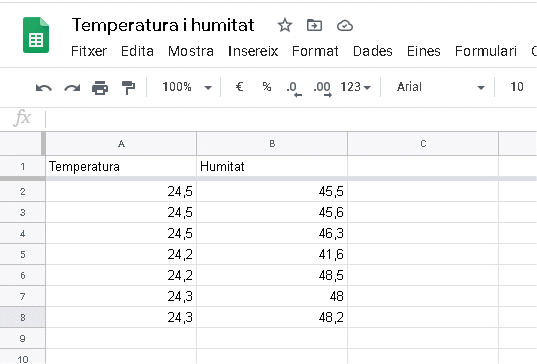Select cell with value 48,2
Image resolution: width=537 pixels, height=364 pixels.
click(x=272, y=317)
